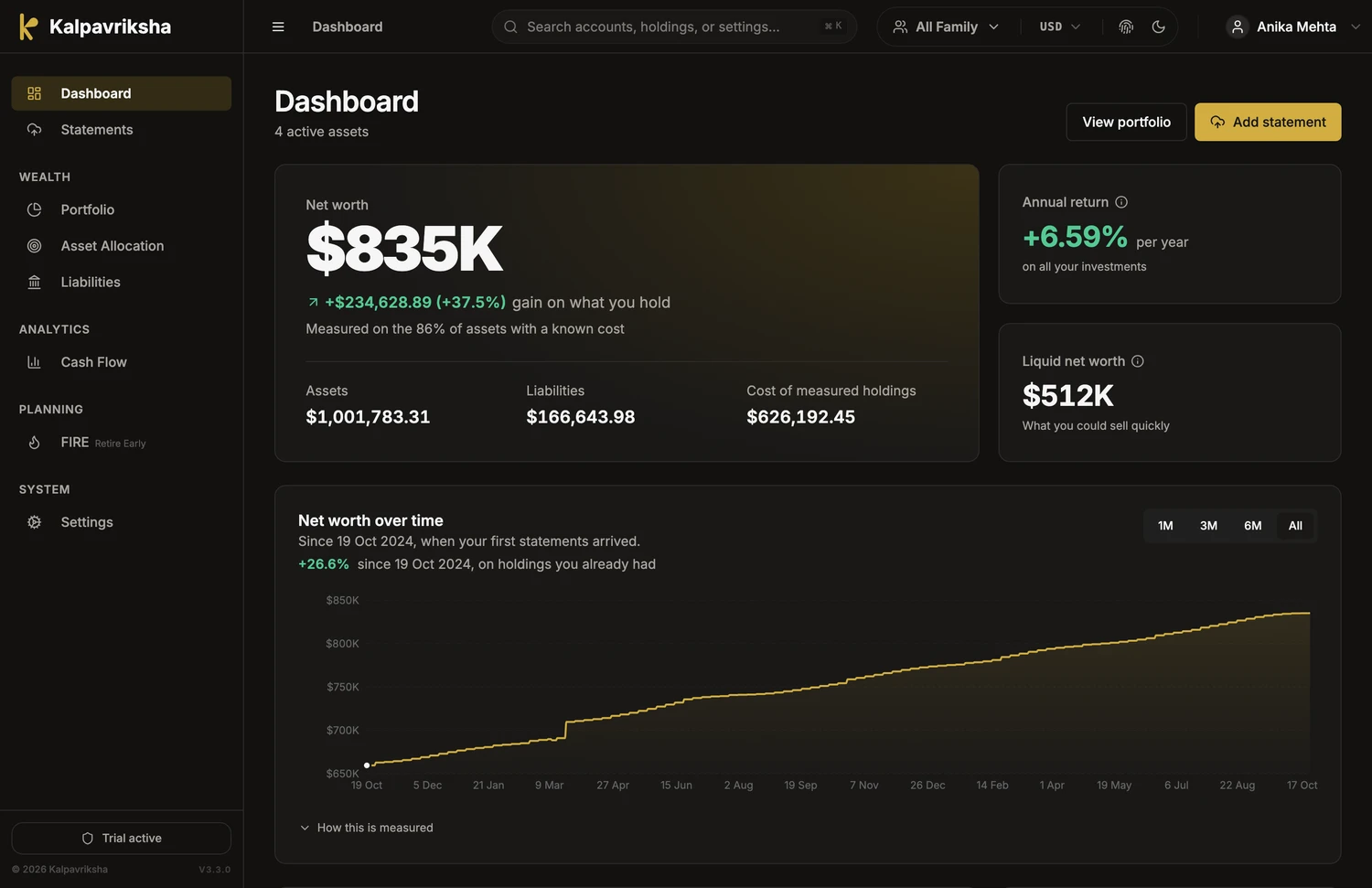Viewport: 1372px width, 888px height.
Task: Click the +6.59% annual return value
Action: (x=1075, y=237)
